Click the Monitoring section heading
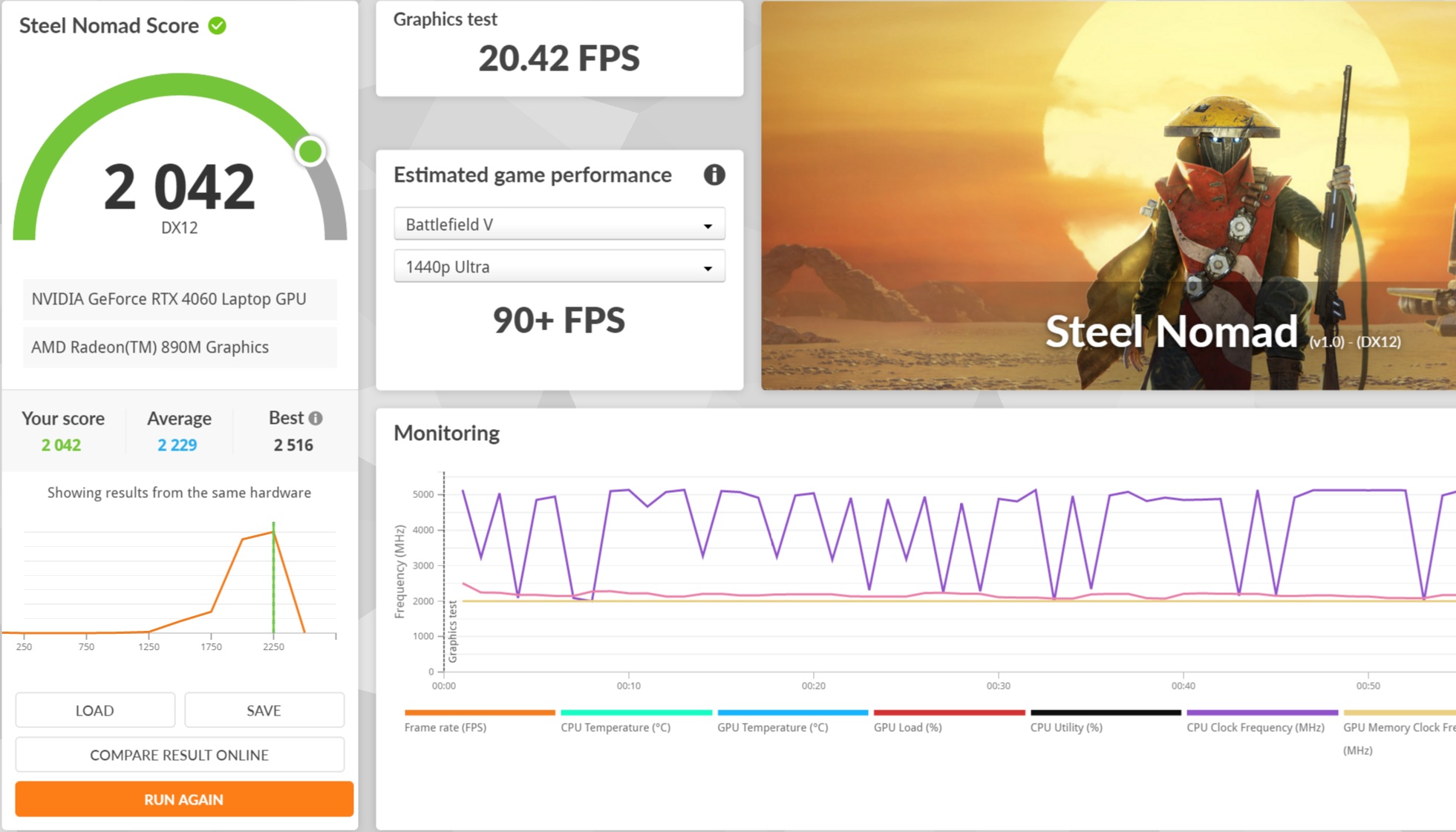Image resolution: width=1456 pixels, height=832 pixels. point(446,433)
